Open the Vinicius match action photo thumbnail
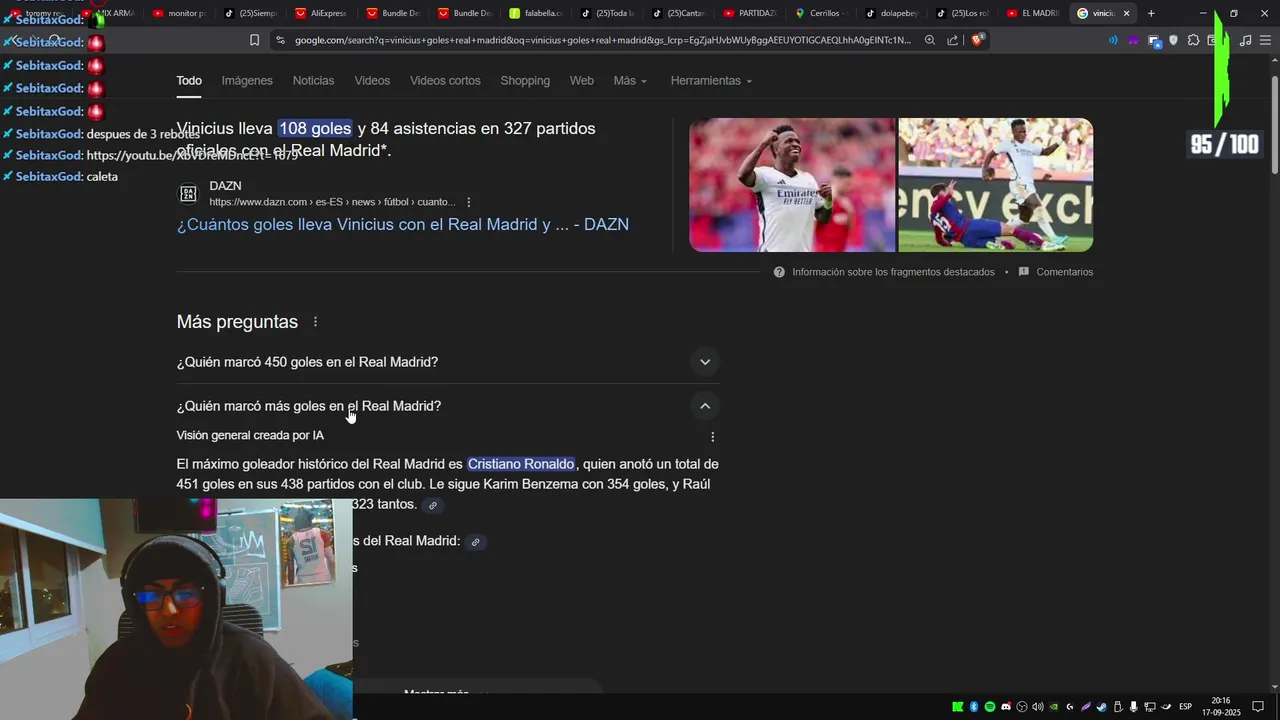Screen dimensions: 1280x720 tap(996, 185)
